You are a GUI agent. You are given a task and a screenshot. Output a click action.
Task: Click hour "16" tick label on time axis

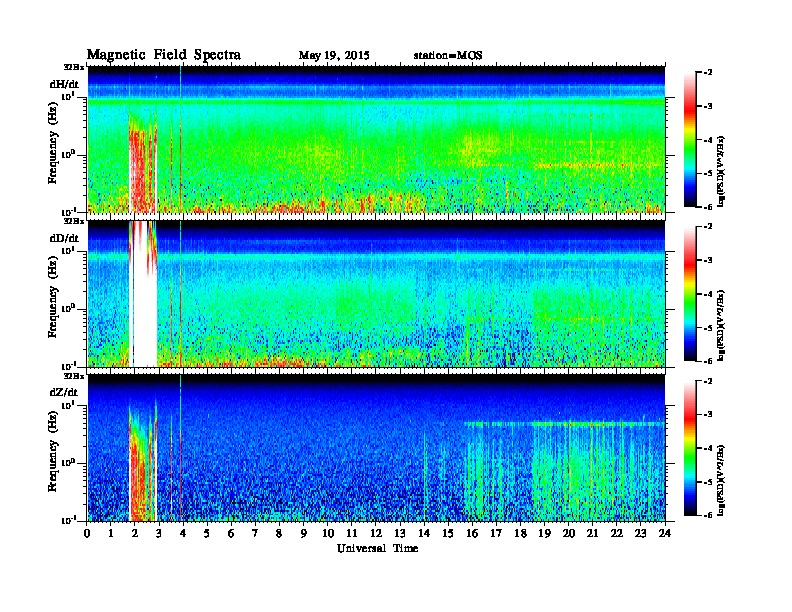coord(472,533)
